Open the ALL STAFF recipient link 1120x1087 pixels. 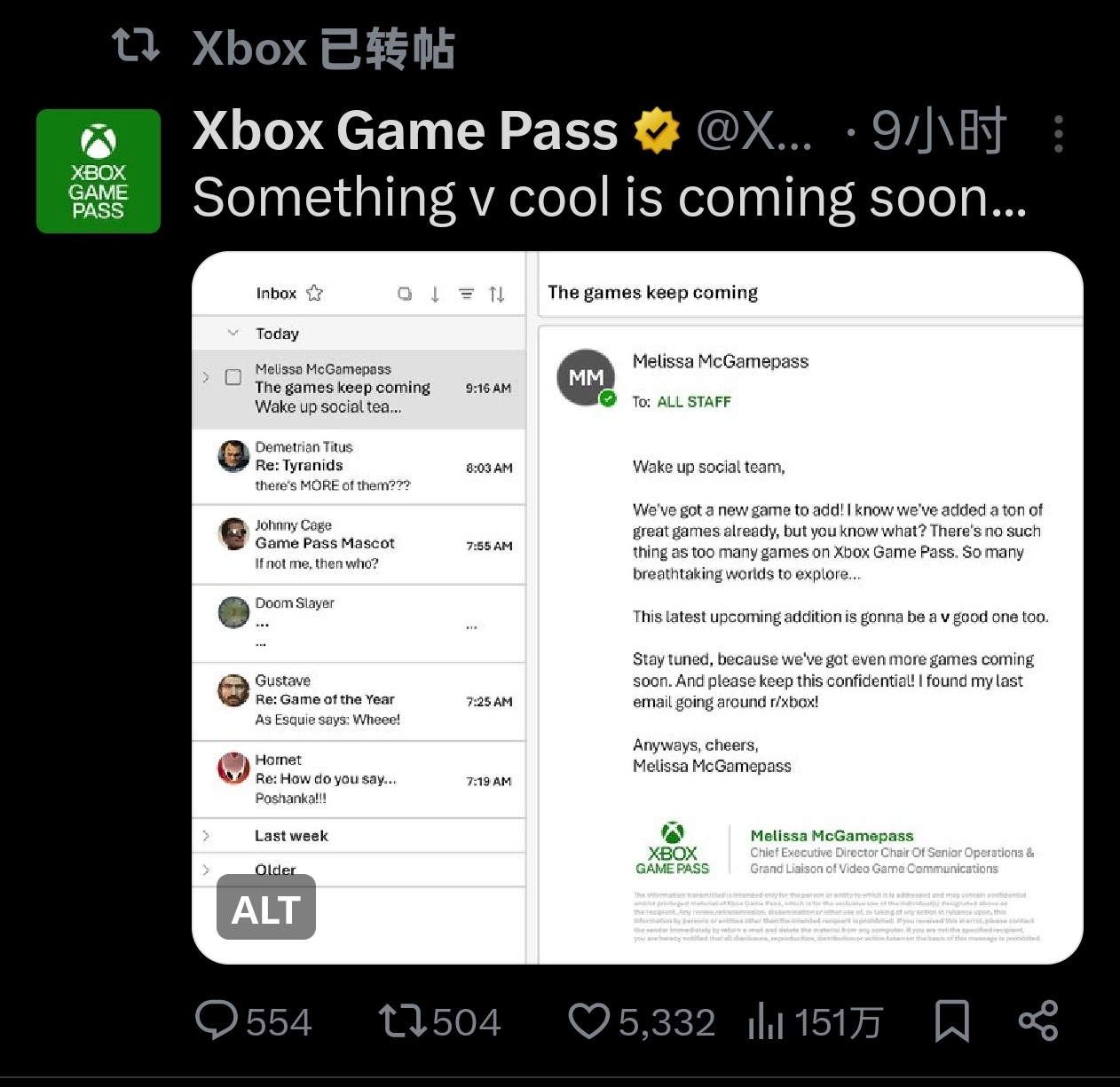694,402
